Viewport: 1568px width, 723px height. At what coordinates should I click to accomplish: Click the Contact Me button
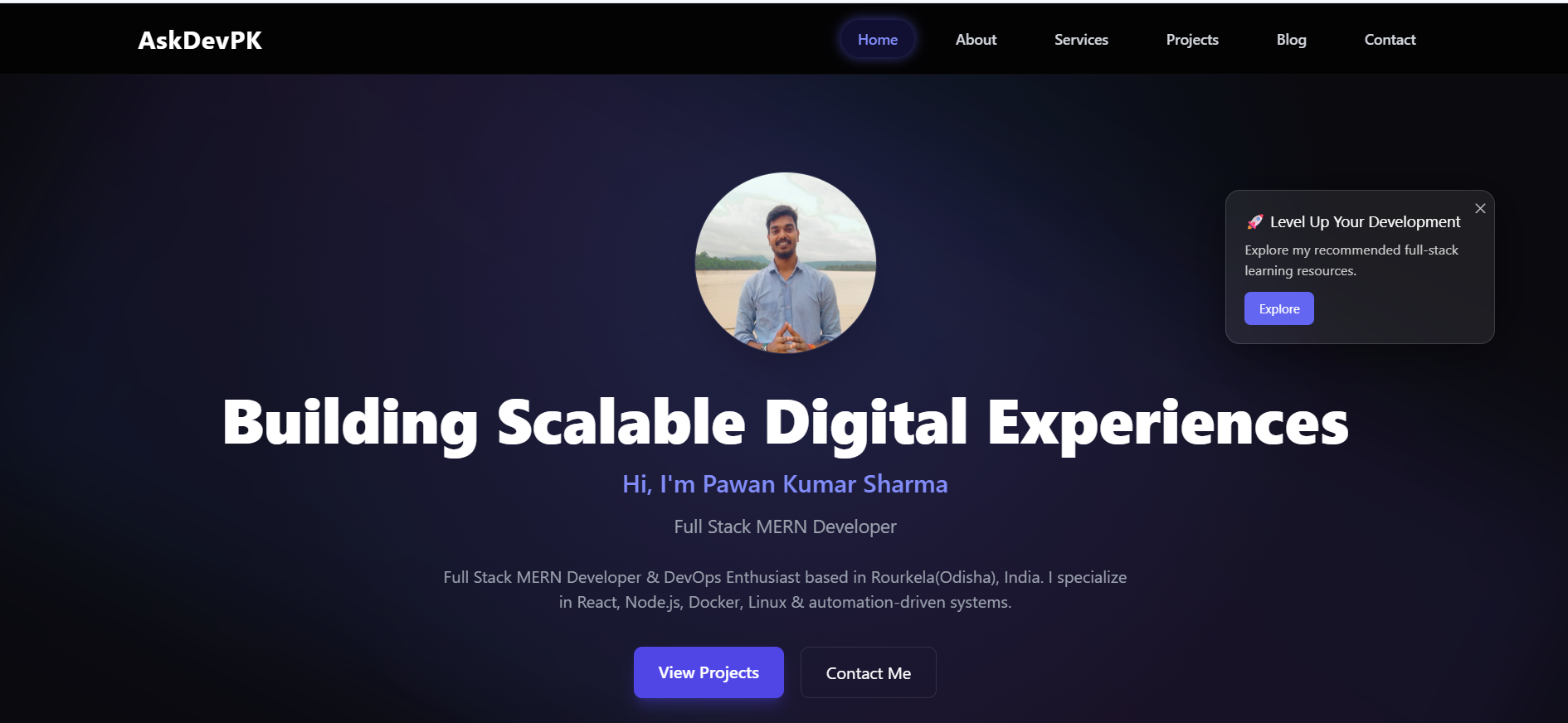tap(869, 672)
